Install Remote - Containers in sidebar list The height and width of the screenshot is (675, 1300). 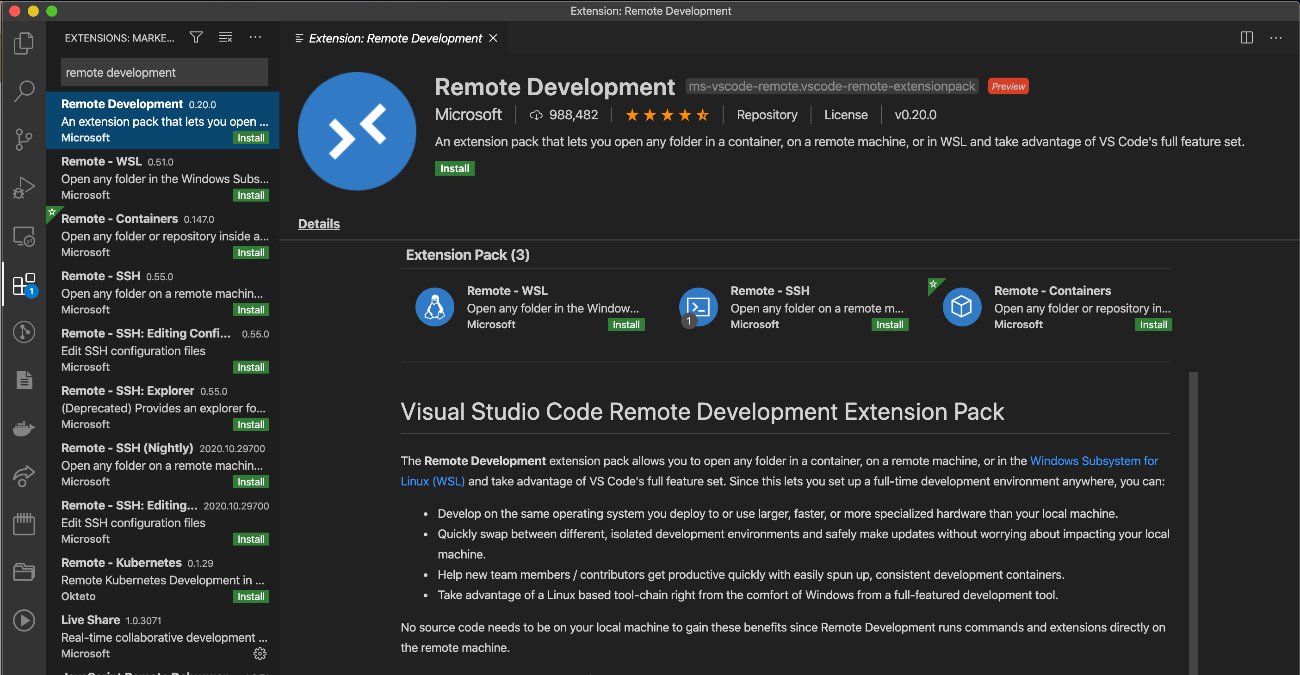[251, 253]
